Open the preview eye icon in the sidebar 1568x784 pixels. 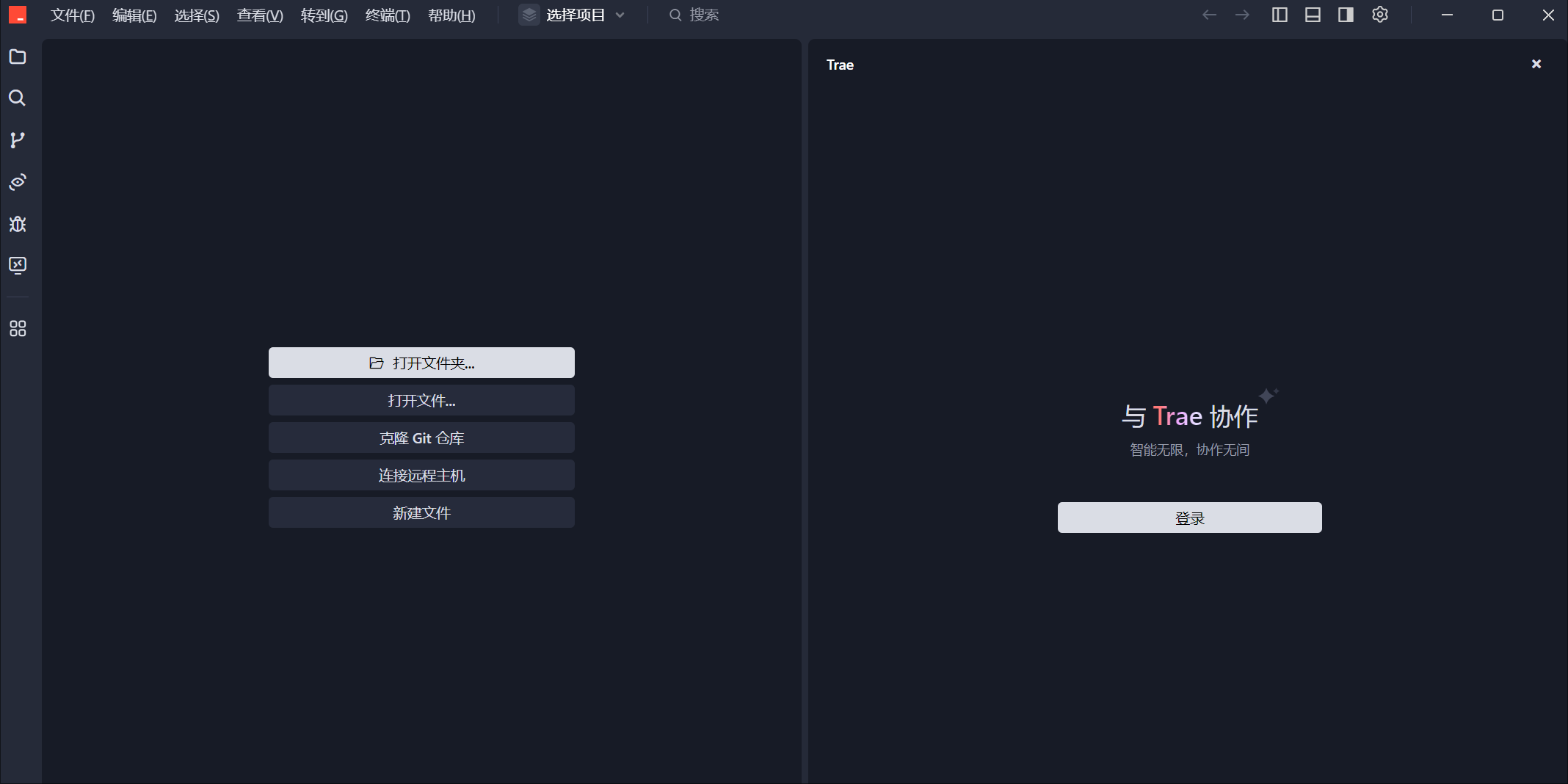[x=18, y=181]
